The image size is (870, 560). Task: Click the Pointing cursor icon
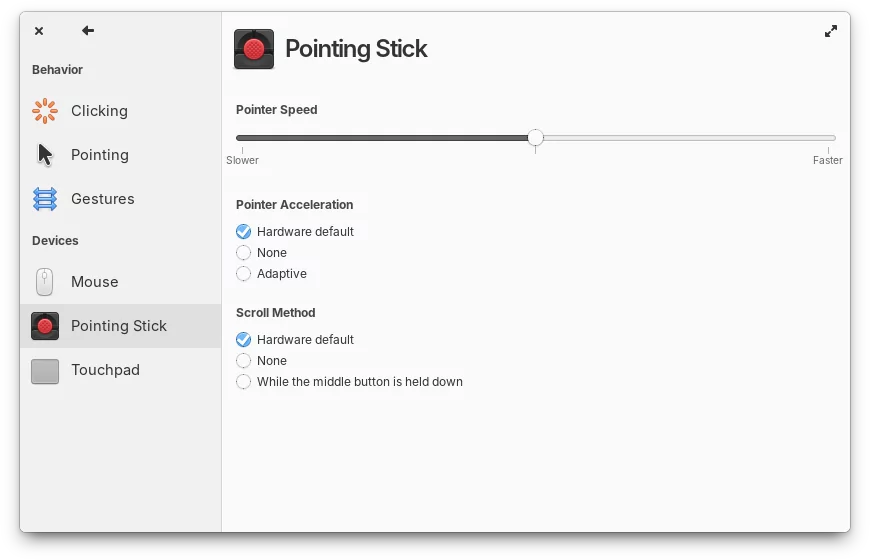tap(45, 155)
